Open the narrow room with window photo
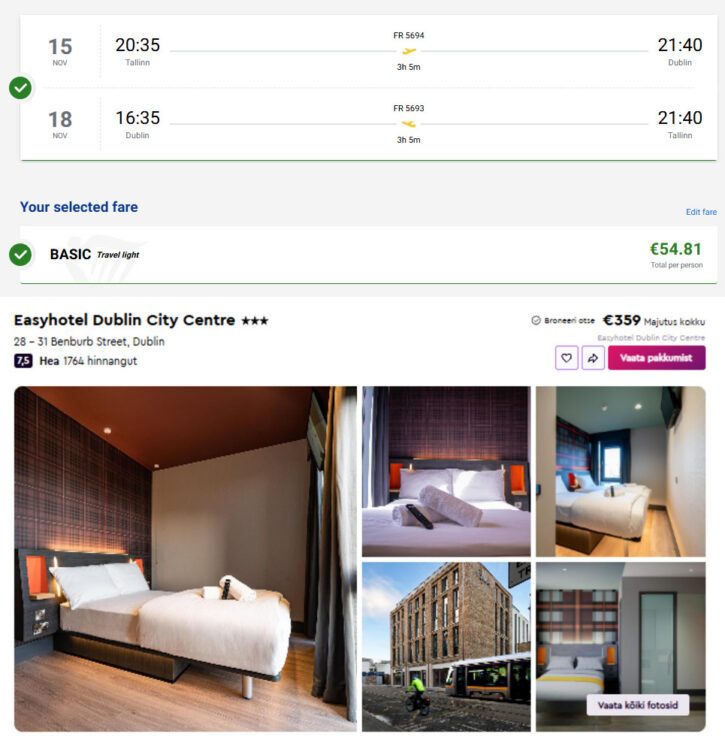Viewport: 725px width, 743px height. (x=621, y=471)
